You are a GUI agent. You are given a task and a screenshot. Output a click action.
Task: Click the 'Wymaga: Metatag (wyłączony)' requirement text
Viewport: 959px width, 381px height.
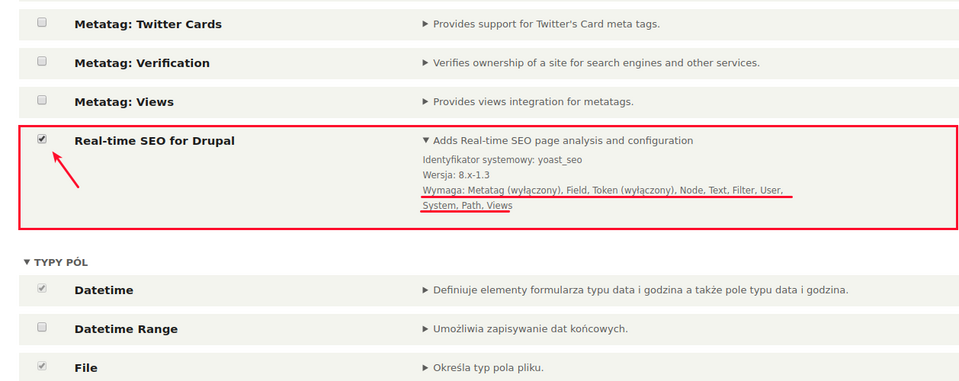pyautogui.click(x=492, y=190)
